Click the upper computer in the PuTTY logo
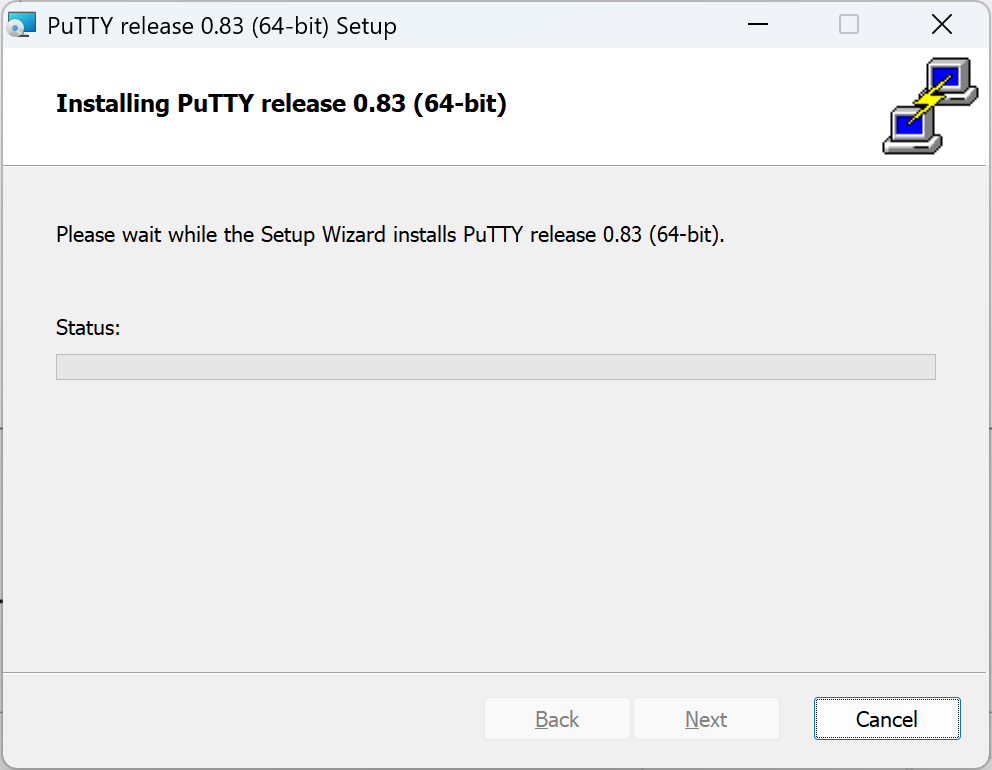This screenshot has width=992, height=770. (x=951, y=80)
